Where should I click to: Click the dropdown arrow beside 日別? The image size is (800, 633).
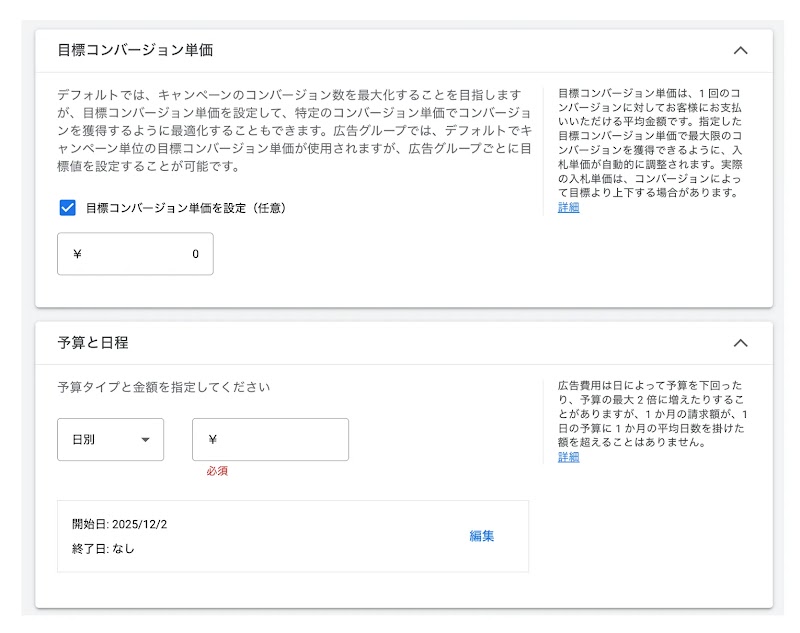tap(148, 439)
